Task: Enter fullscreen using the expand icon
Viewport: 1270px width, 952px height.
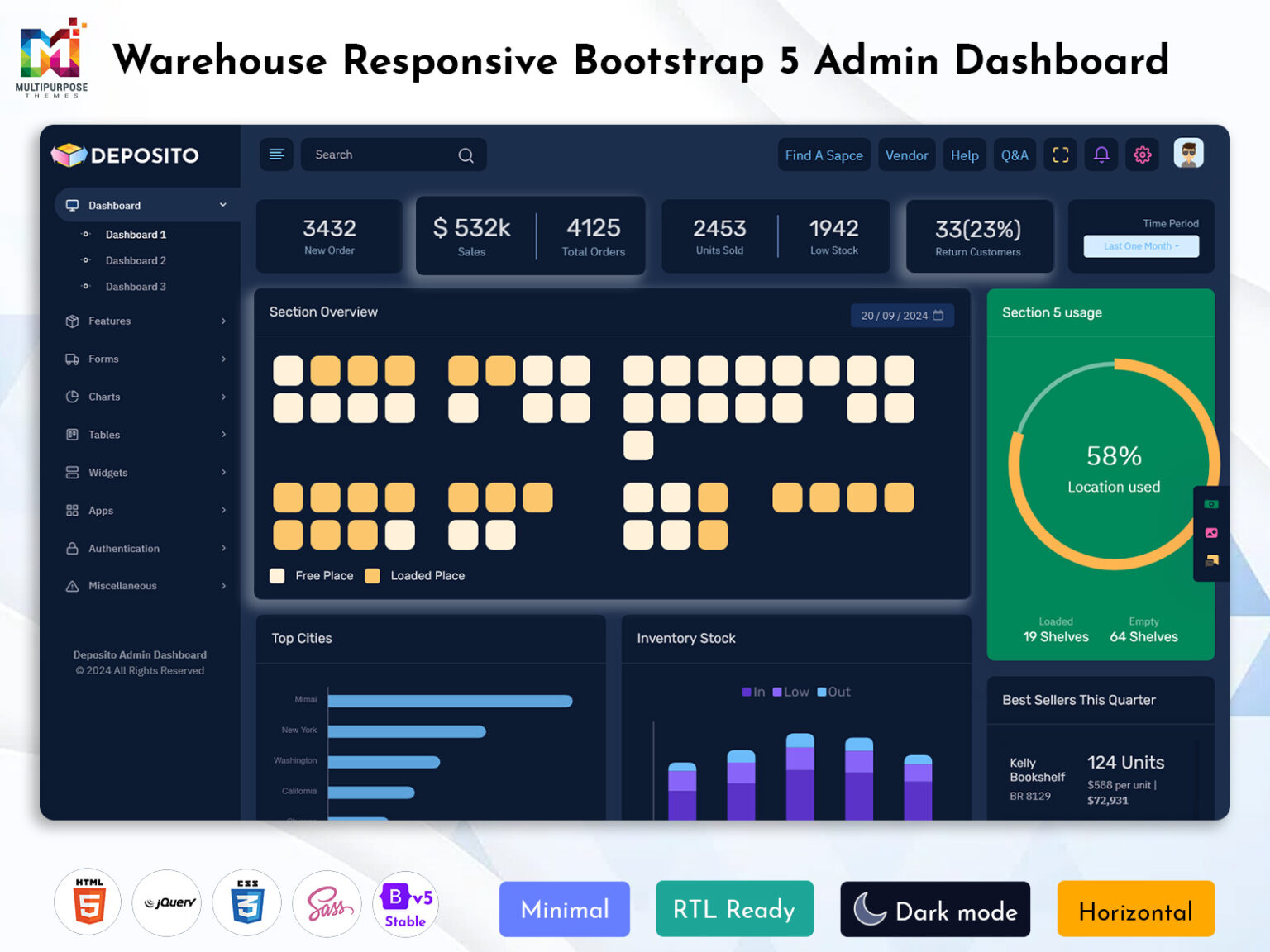Action: (1060, 155)
